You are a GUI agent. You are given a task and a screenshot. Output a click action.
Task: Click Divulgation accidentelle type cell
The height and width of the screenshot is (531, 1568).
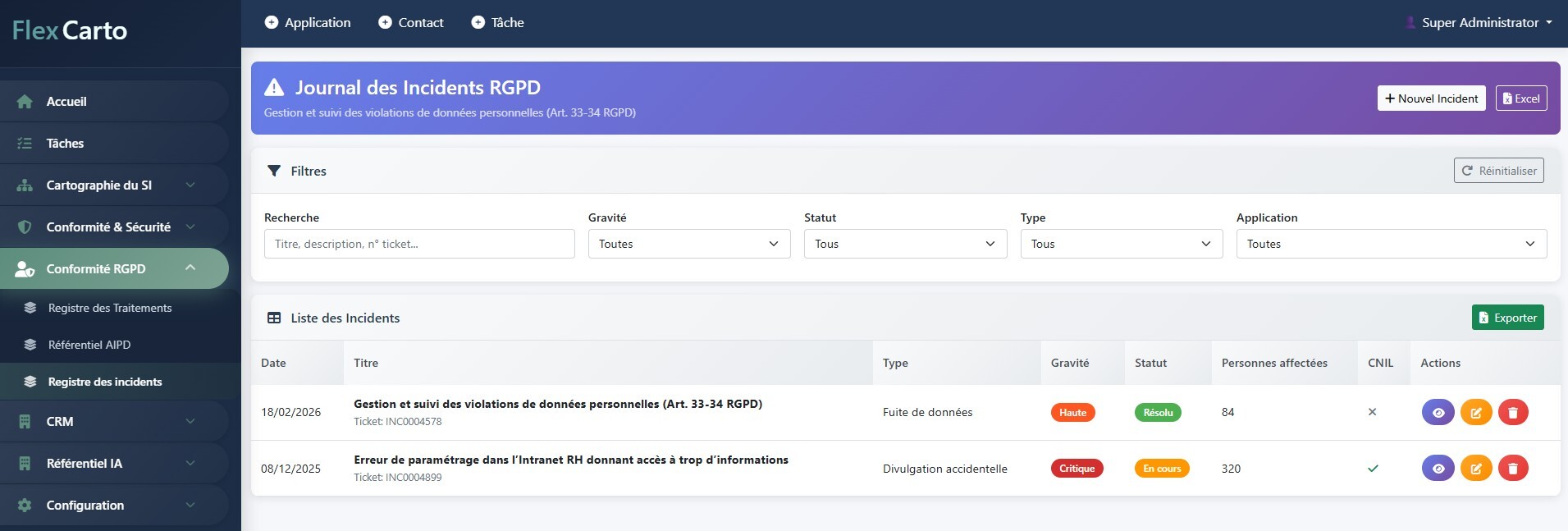click(x=945, y=469)
